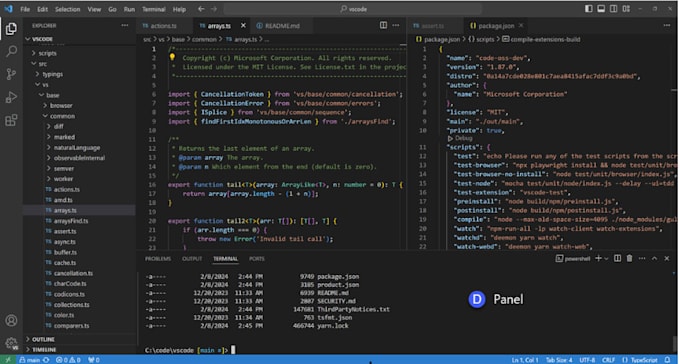
Task: Open the Search view in activity bar
Action: coord(11,51)
